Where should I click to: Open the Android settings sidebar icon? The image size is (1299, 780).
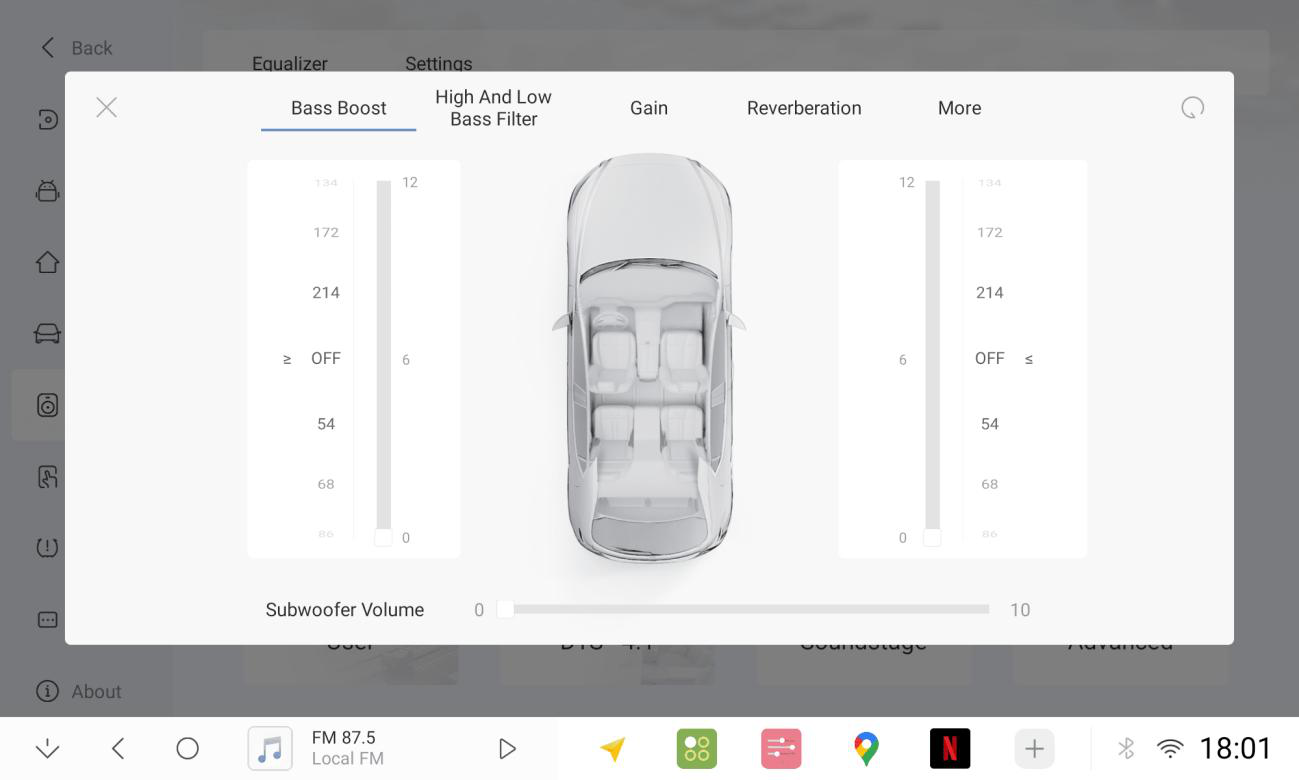point(47,190)
